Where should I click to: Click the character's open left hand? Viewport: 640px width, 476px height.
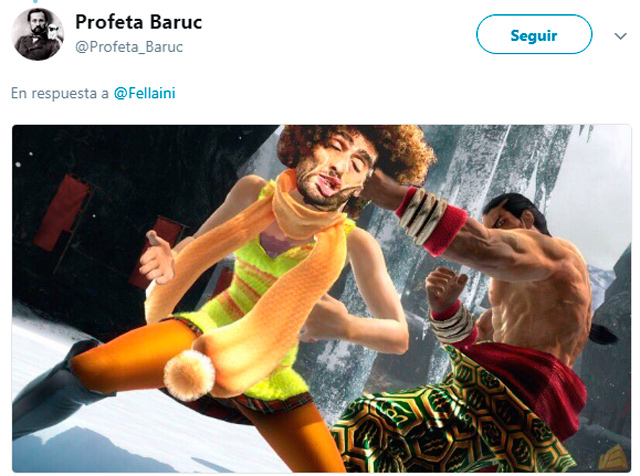158,258
